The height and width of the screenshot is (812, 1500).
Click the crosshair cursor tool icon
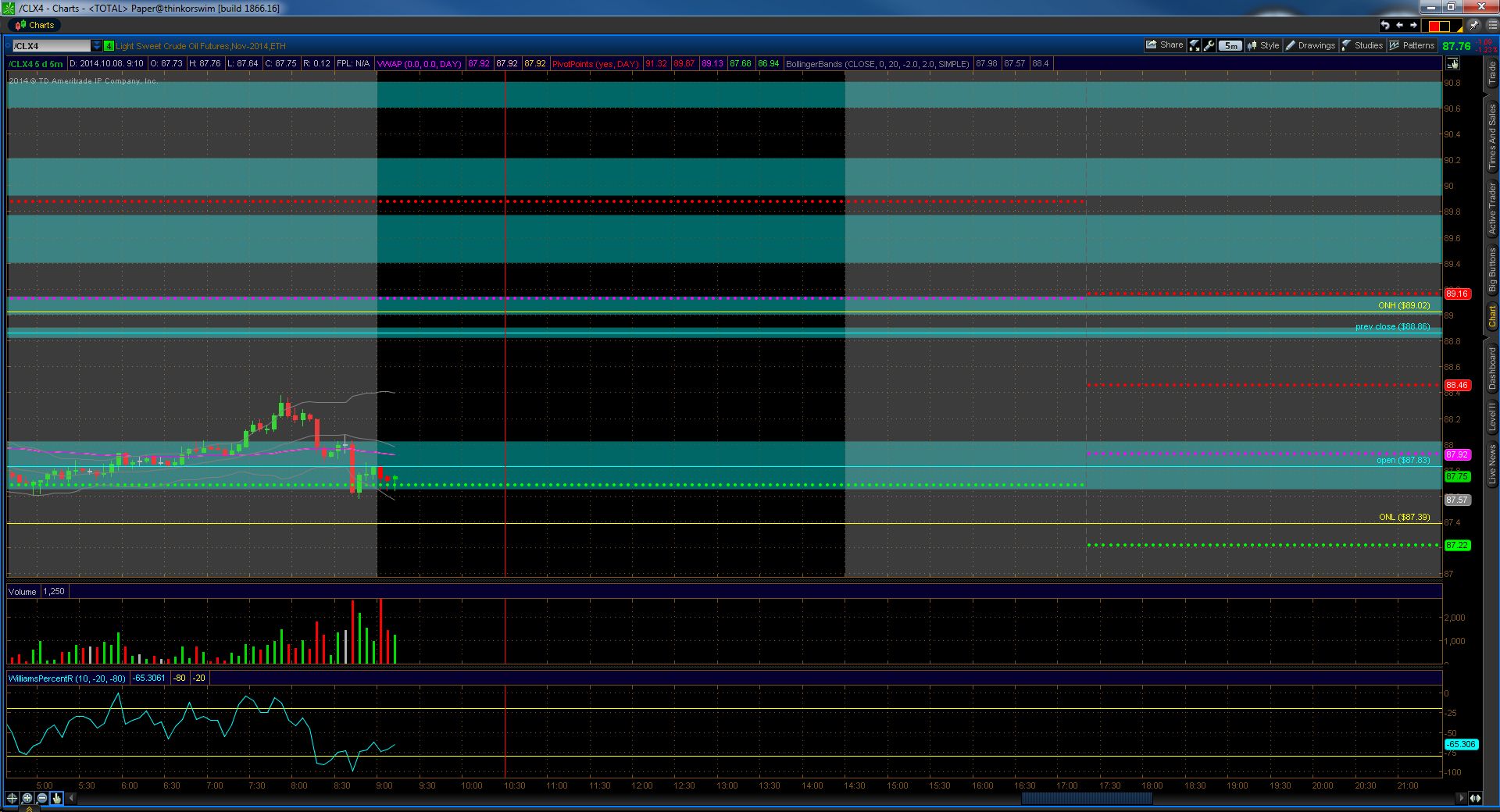coord(12,798)
